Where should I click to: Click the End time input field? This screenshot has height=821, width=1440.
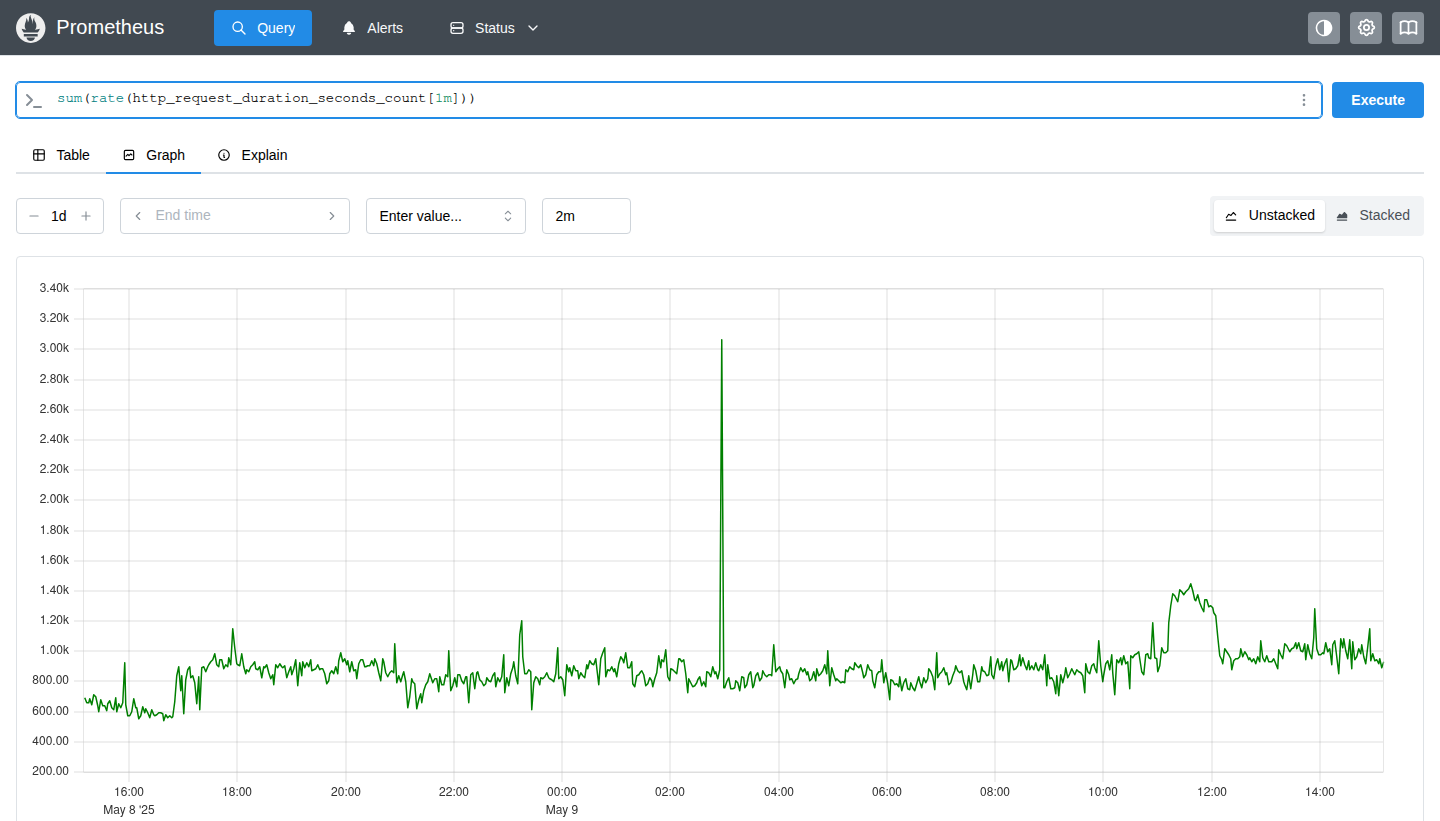[x=235, y=216]
